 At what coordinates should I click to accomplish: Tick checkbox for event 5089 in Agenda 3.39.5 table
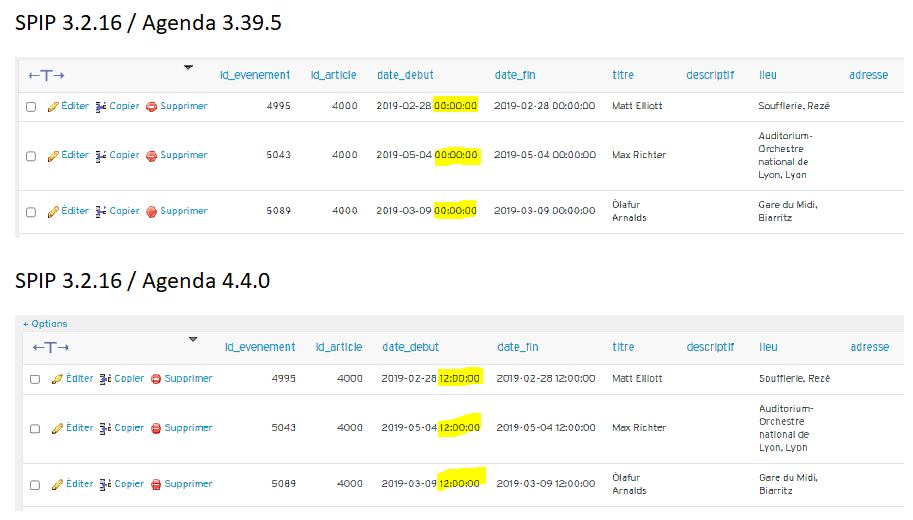tap(31, 212)
